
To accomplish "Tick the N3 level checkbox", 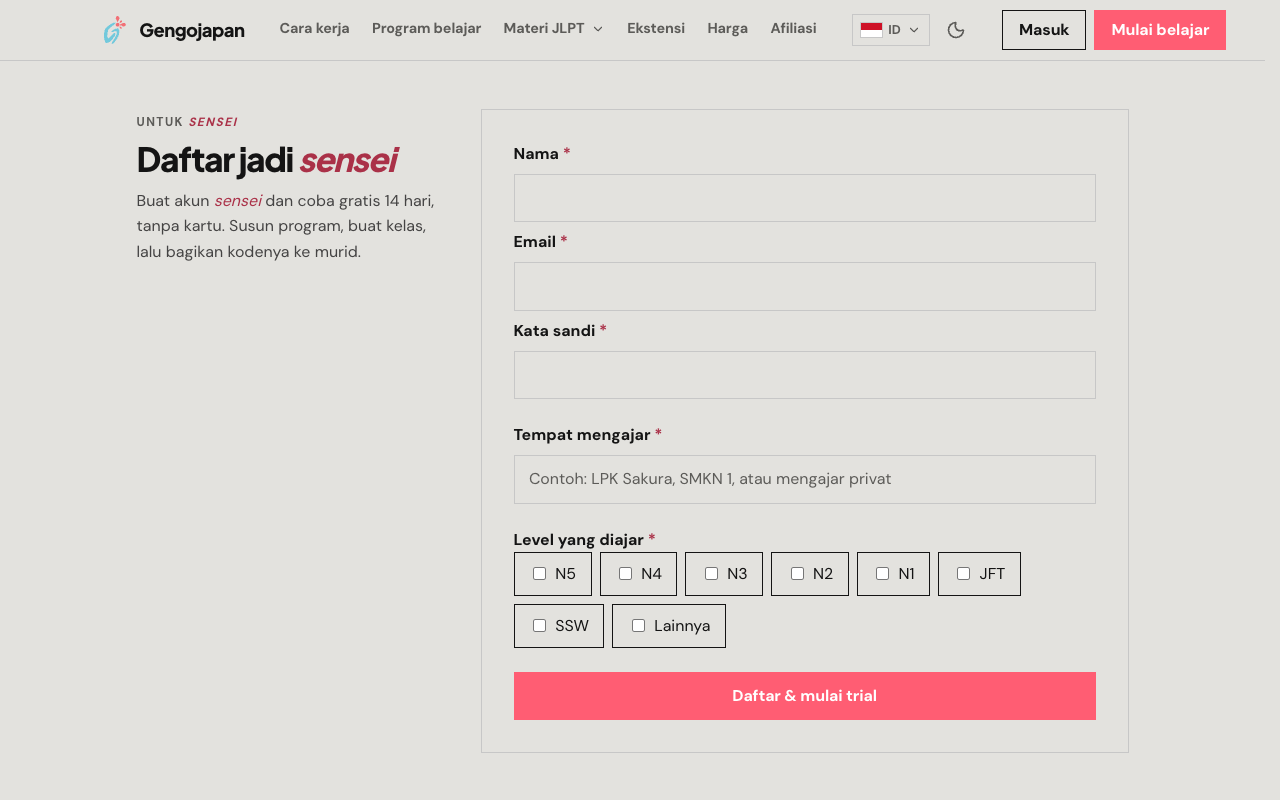I will pyautogui.click(x=712, y=574).
